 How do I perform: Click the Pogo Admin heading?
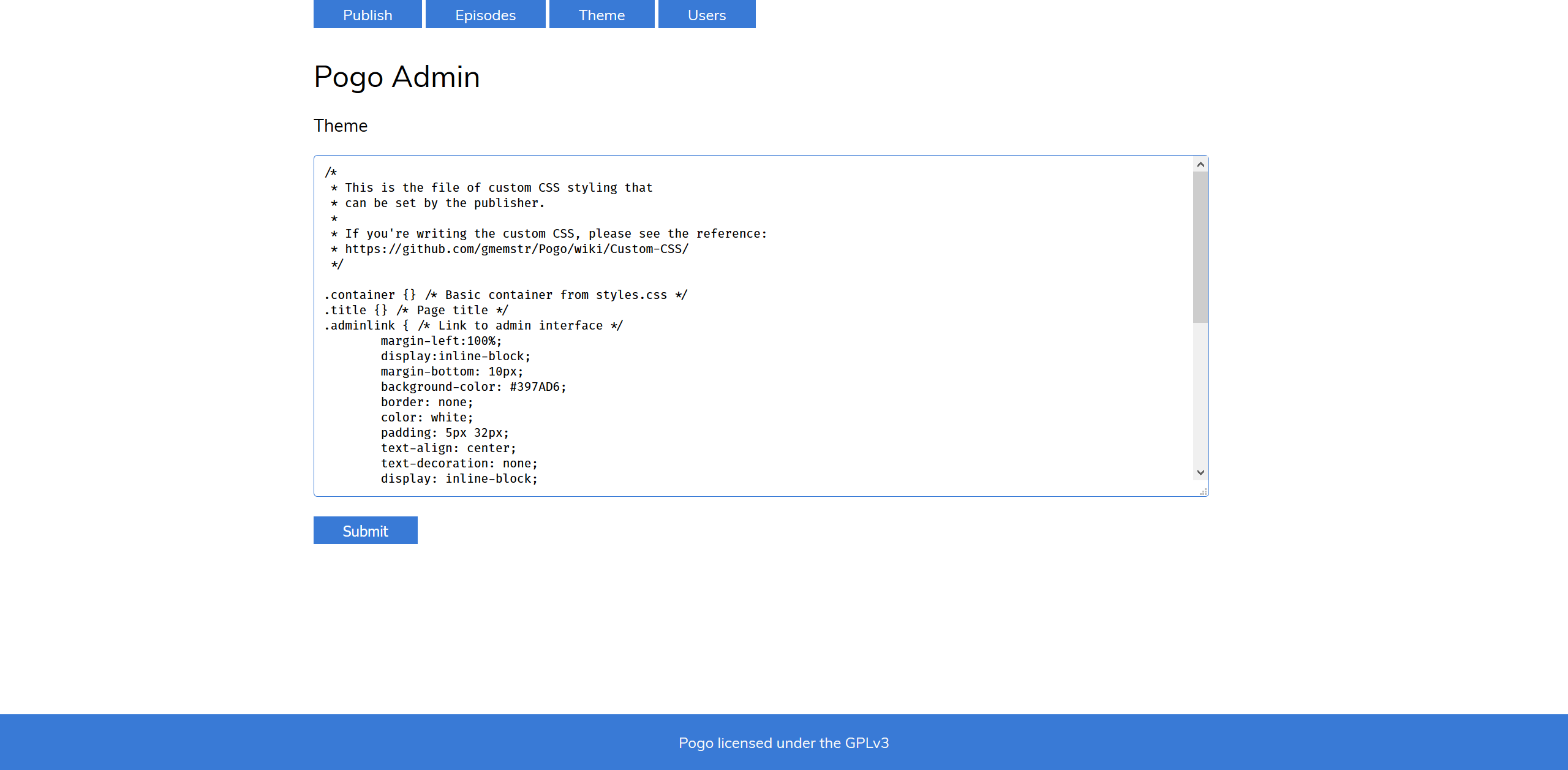click(396, 77)
